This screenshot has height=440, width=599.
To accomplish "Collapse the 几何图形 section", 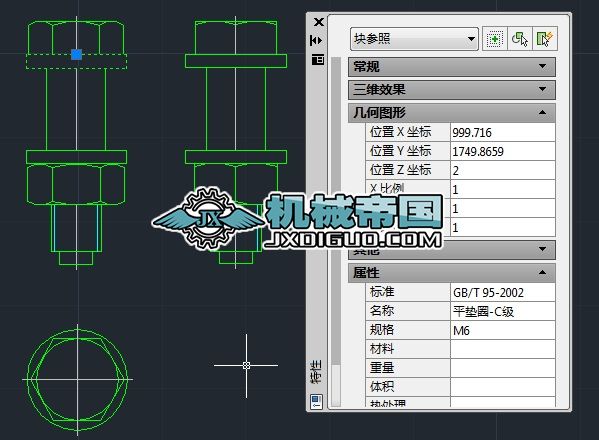I will 452,113.
